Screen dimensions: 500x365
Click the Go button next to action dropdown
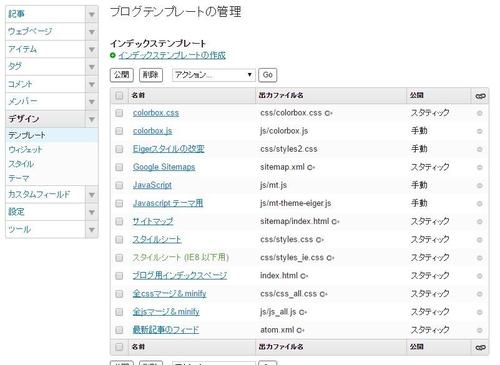(268, 75)
